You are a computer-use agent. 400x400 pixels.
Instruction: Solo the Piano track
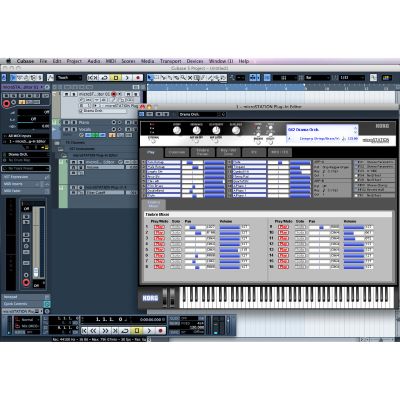74,123
